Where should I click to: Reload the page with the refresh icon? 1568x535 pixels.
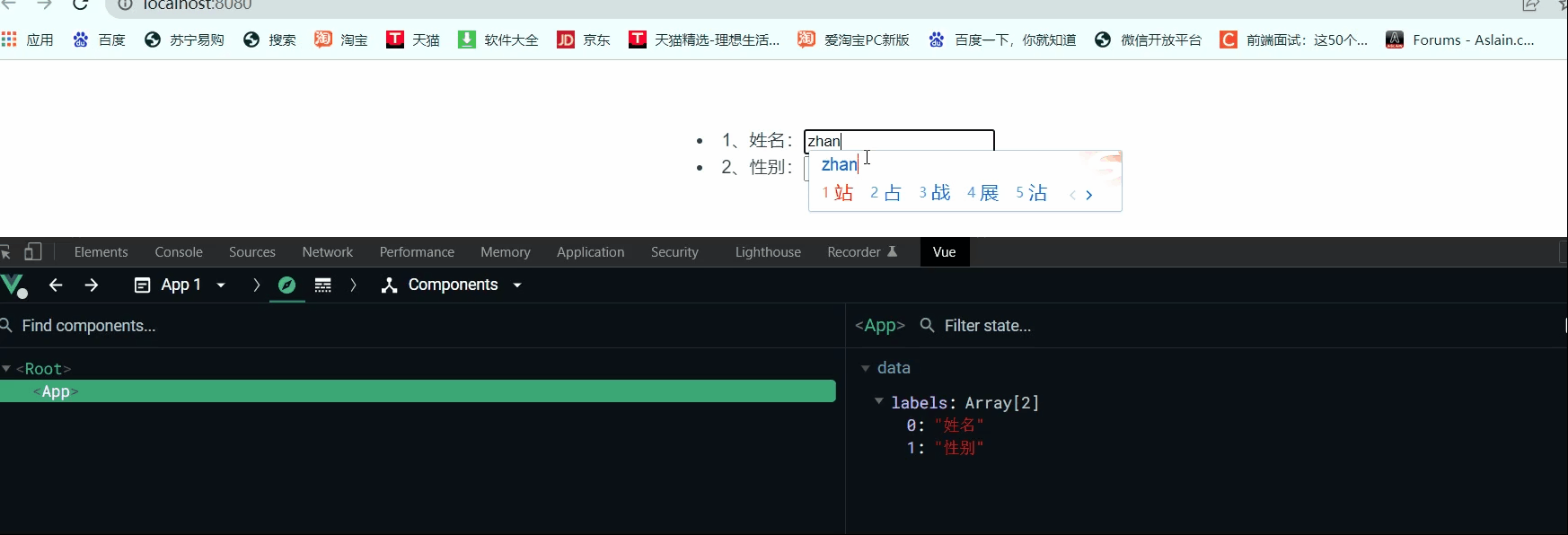point(80,4)
